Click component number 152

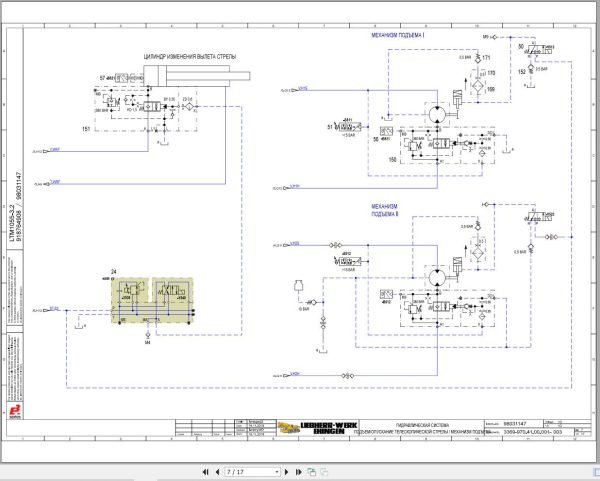click(x=522, y=72)
